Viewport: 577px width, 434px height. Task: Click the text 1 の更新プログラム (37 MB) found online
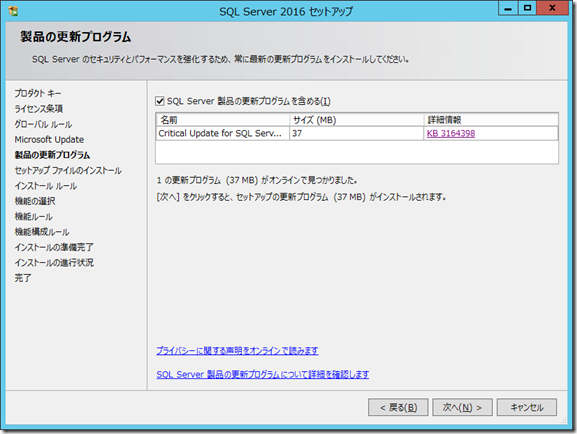(257, 180)
